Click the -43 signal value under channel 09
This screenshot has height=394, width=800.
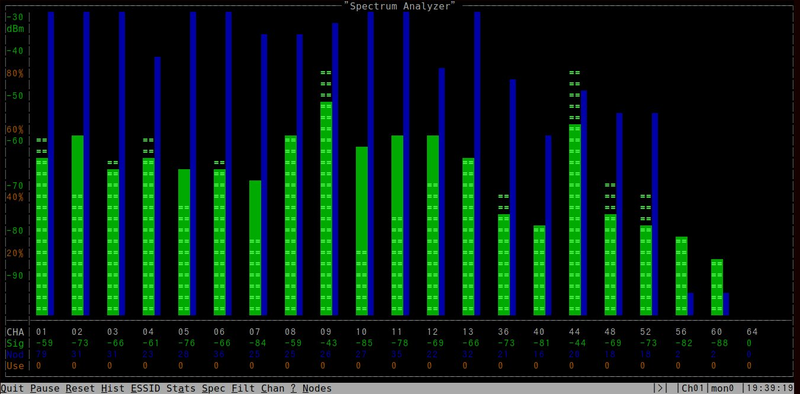(x=326, y=343)
